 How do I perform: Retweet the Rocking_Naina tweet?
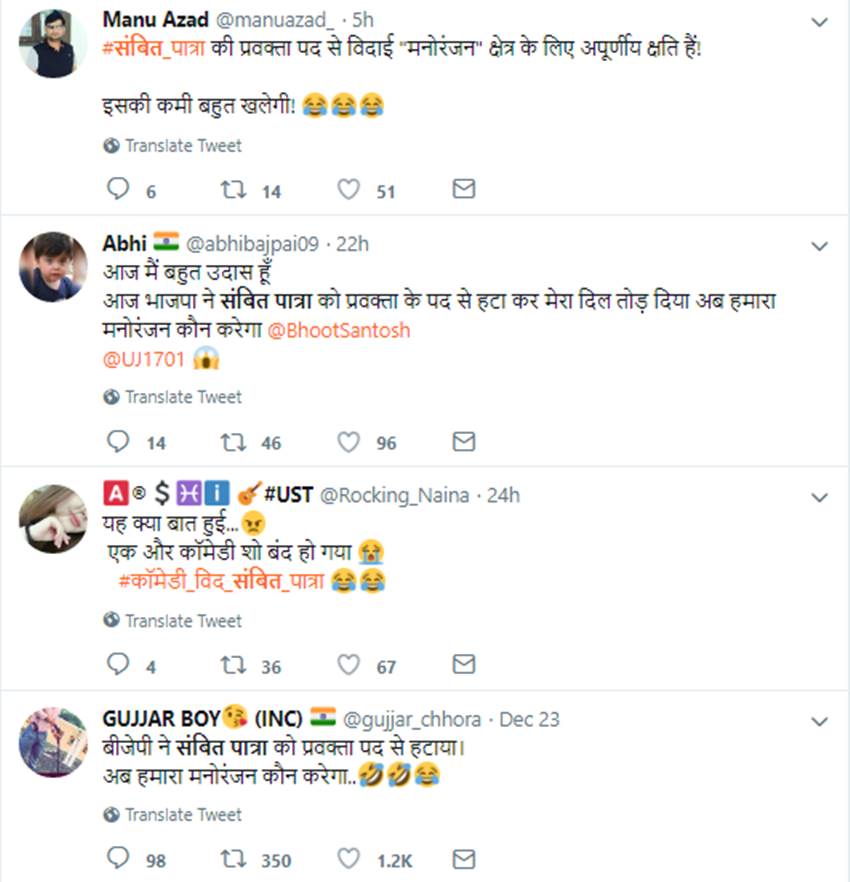[x=231, y=665]
